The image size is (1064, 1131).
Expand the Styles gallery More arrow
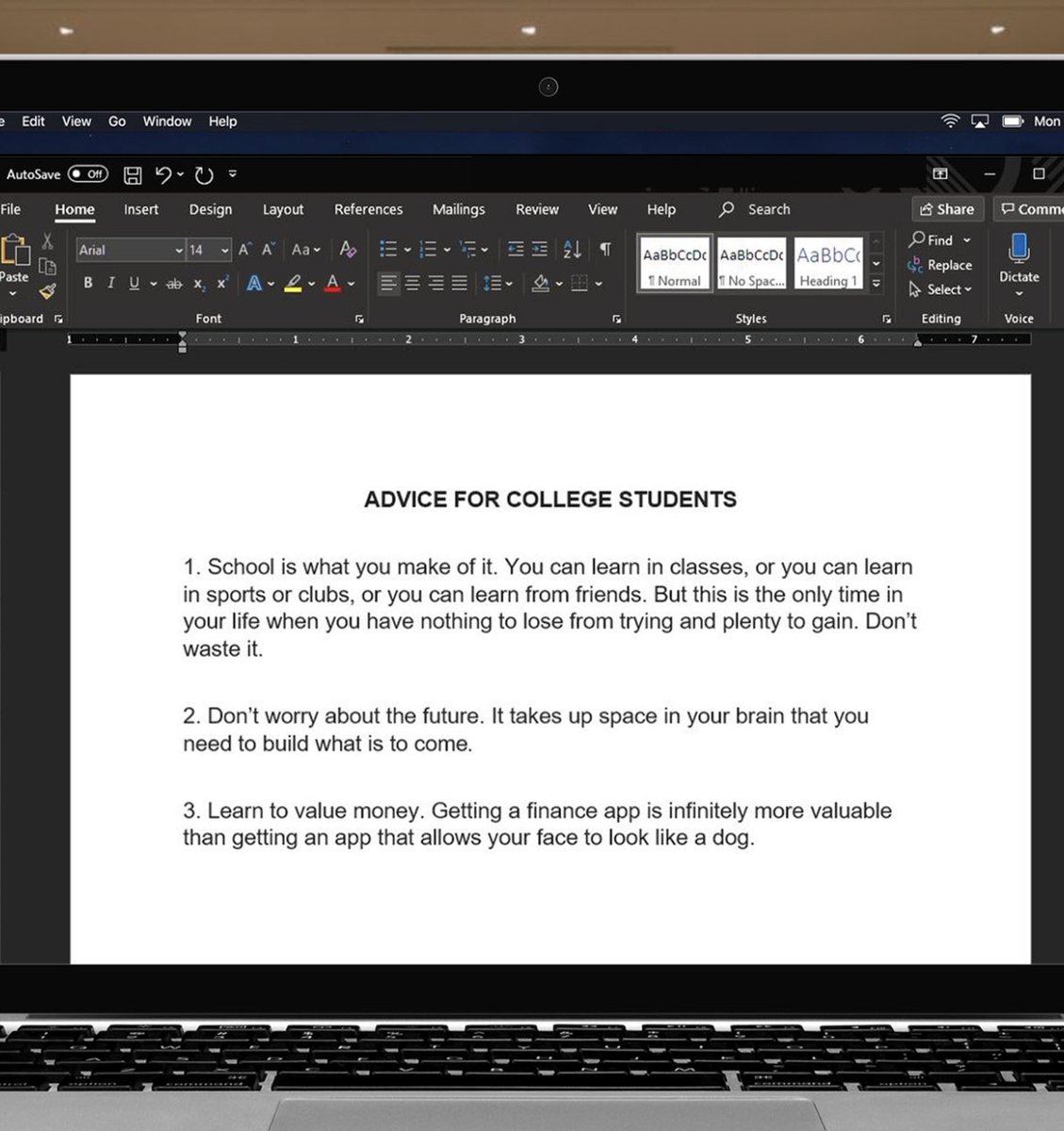pyautogui.click(x=876, y=283)
